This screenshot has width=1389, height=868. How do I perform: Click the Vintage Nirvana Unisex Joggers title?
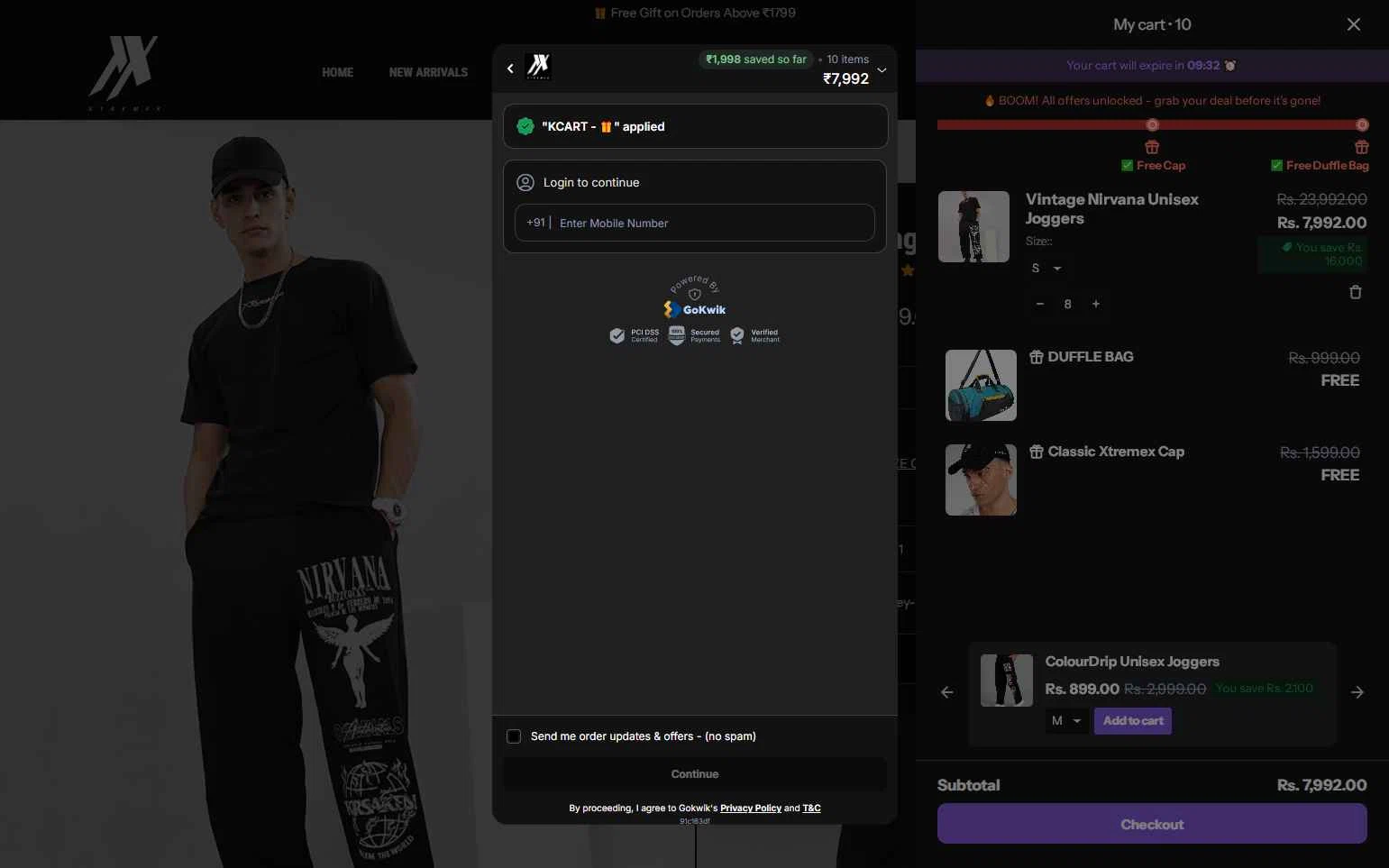[x=1112, y=209]
